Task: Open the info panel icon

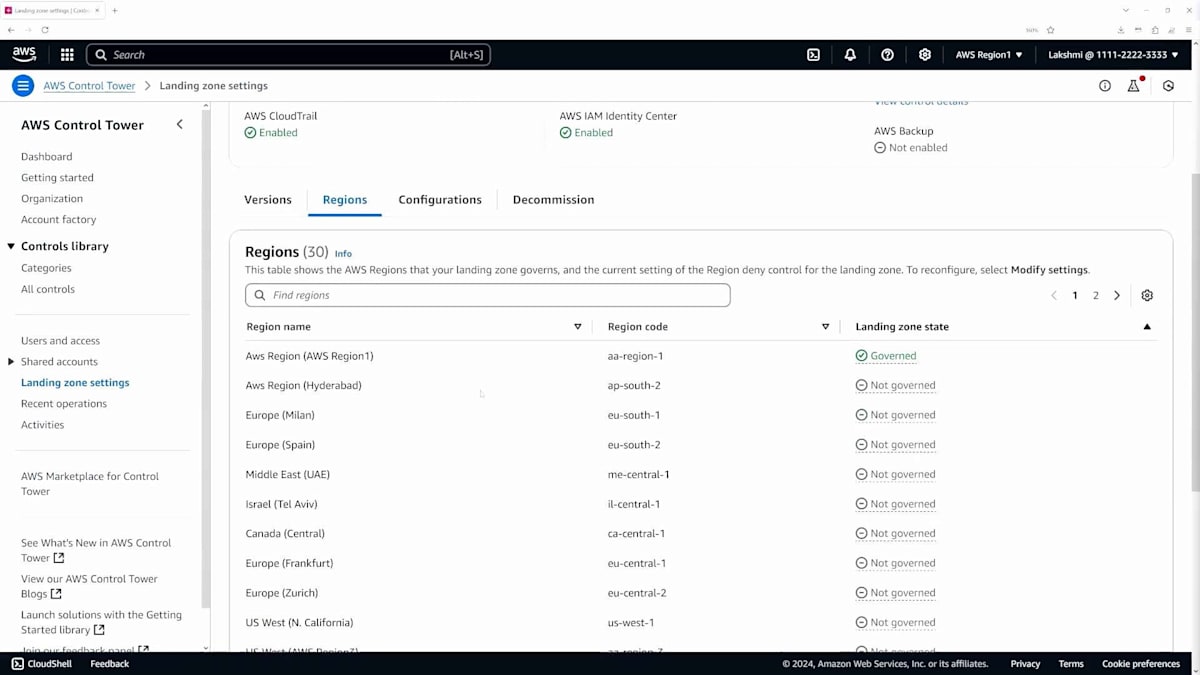Action: point(1105,86)
